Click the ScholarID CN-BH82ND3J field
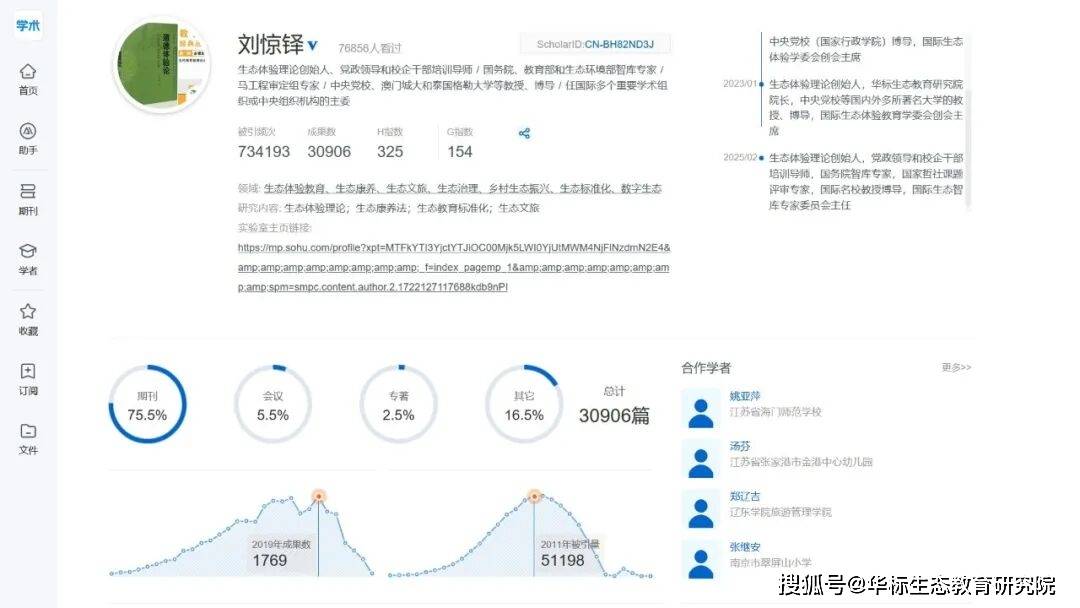Viewport: 1080px width, 608px height. pyautogui.click(x=595, y=44)
